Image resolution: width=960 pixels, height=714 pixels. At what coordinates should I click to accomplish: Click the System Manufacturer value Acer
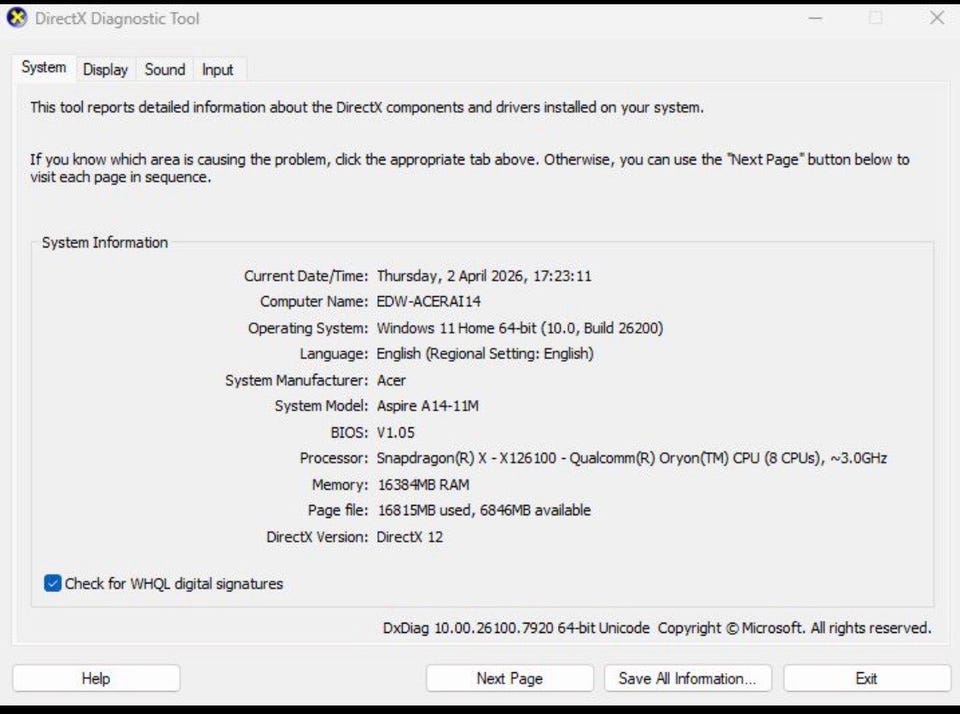(x=391, y=380)
